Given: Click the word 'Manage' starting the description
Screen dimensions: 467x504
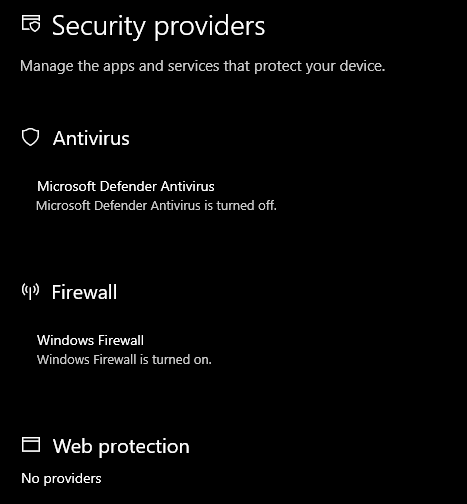Looking at the screenshot, I should (47, 66).
